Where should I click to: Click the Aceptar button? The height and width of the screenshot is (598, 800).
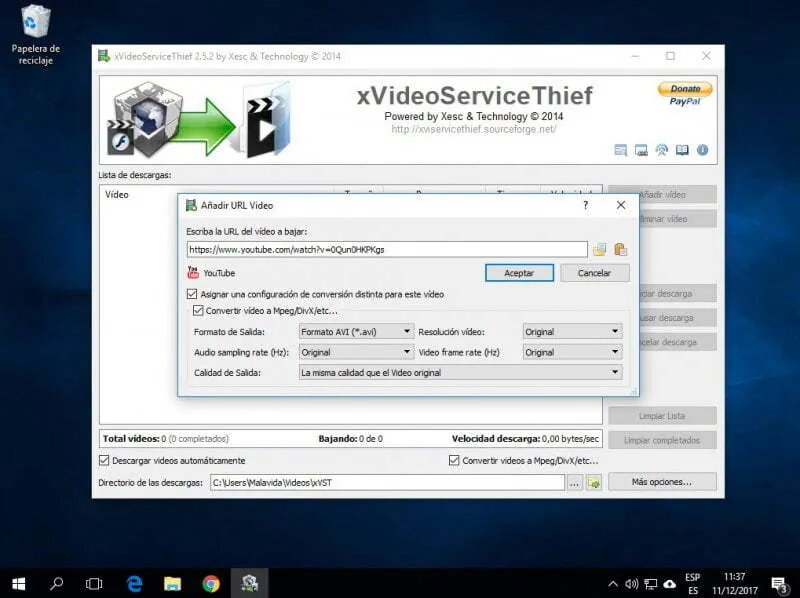(x=519, y=272)
